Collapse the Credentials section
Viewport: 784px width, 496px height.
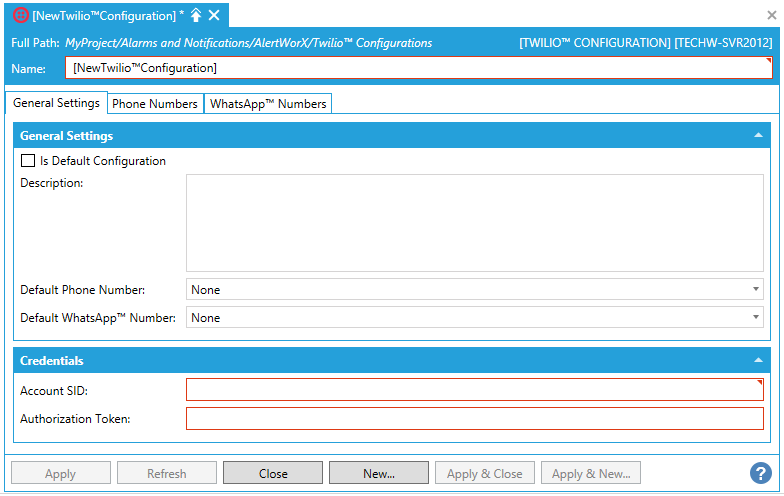tap(758, 360)
